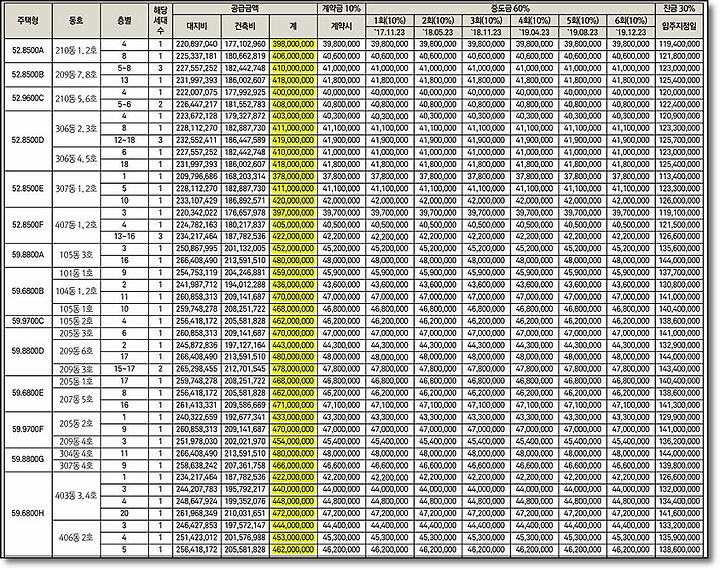Image resolution: width=720 pixels, height=570 pixels.
Task: Click the 1회(10%) installment header
Action: pyautogui.click(x=389, y=21)
